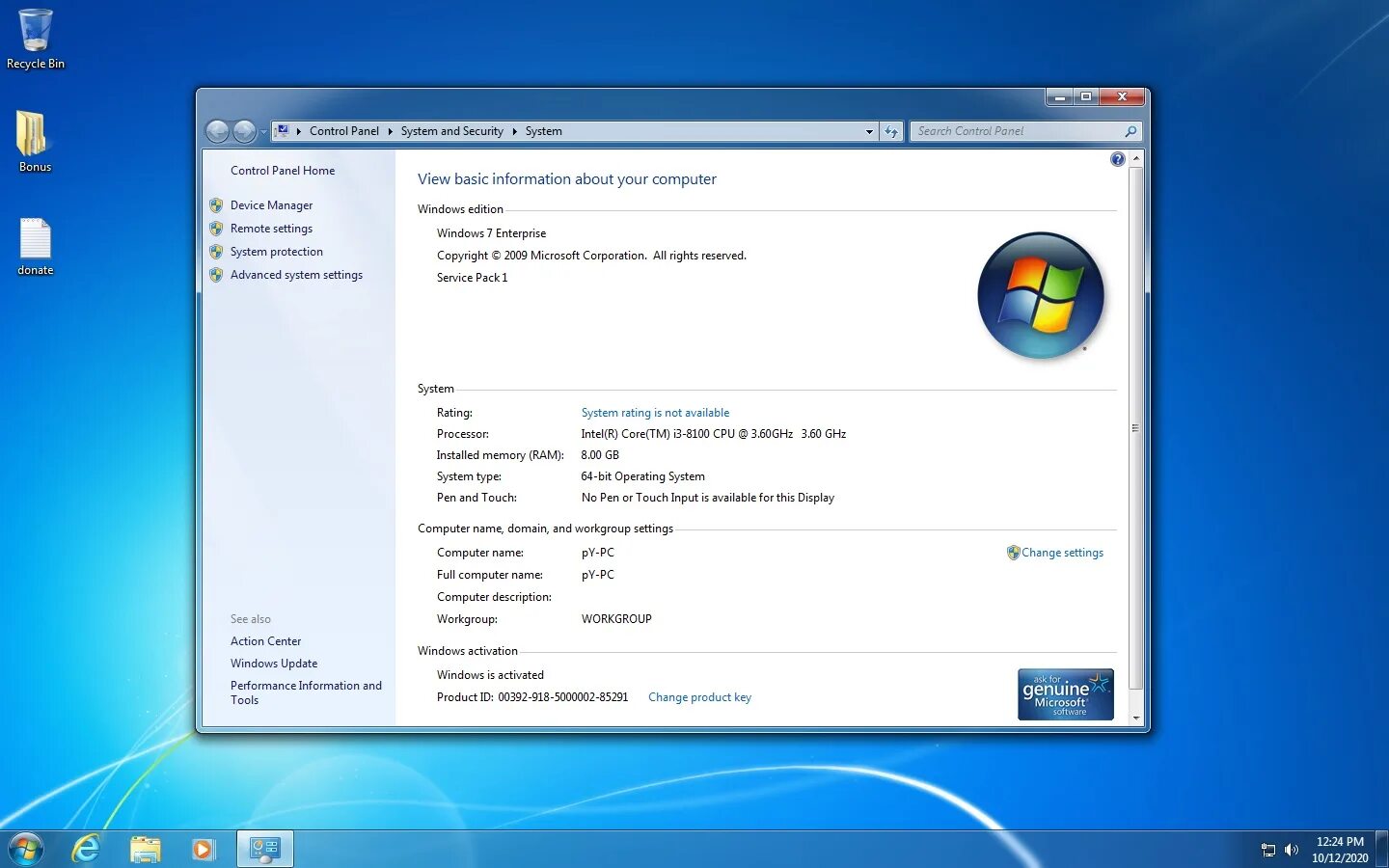The width and height of the screenshot is (1389, 868).
Task: Click the Back navigation arrow
Action: coord(218,131)
